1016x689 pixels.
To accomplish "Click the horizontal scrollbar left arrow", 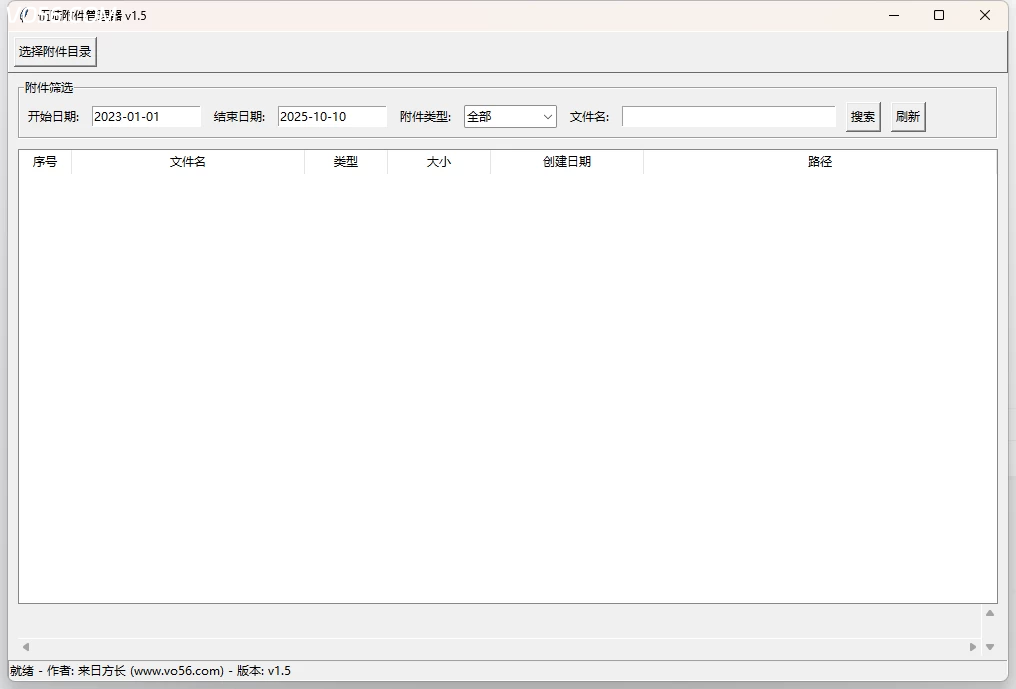I will pos(26,647).
